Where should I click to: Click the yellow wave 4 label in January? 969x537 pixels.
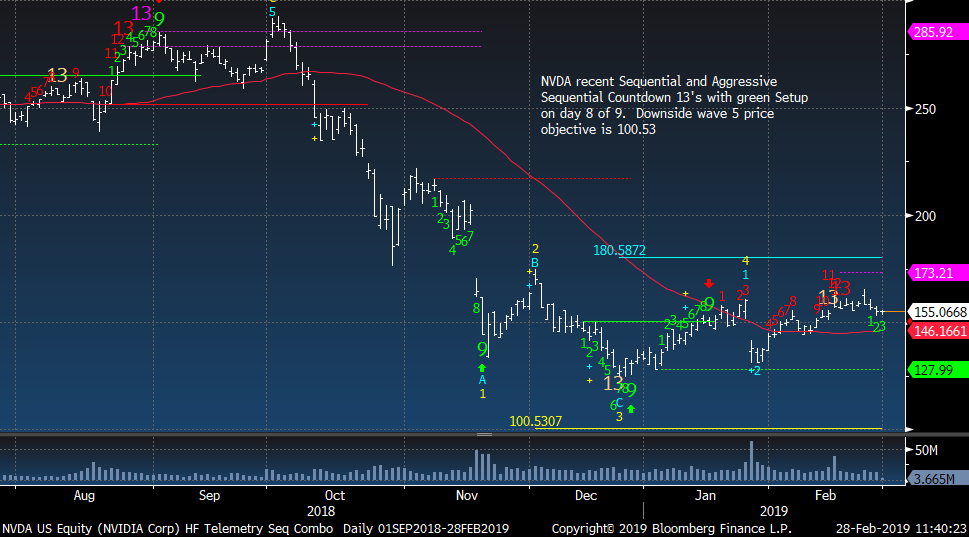[x=745, y=261]
